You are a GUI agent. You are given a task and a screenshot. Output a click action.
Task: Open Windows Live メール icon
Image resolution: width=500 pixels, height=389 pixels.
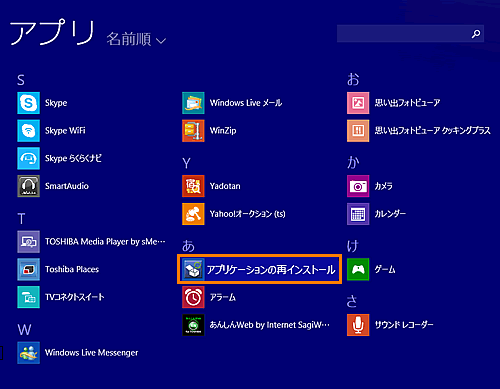click(193, 103)
